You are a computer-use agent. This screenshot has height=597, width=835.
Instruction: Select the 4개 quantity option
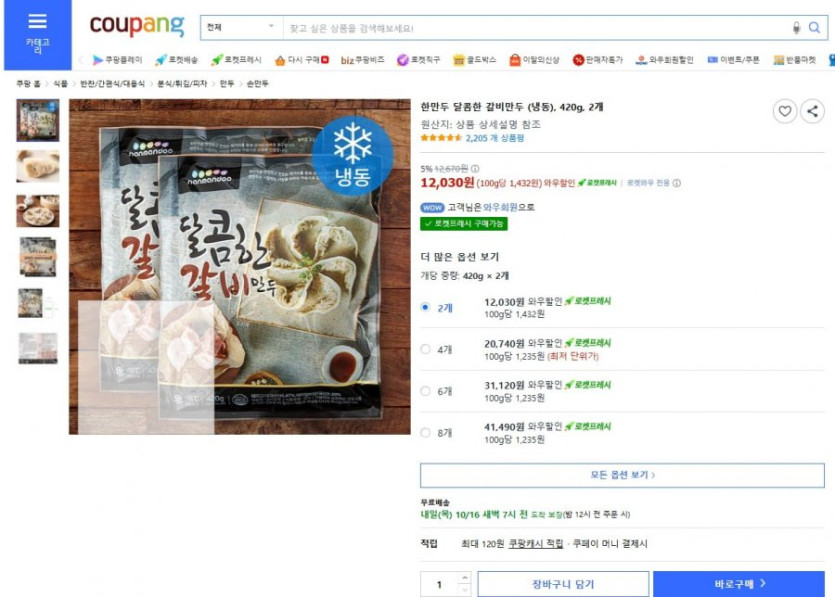coord(425,349)
